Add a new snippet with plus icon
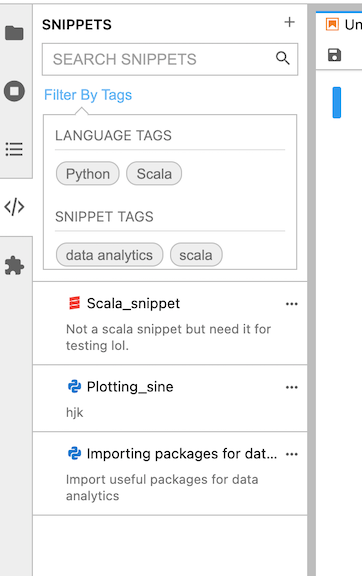 (290, 22)
